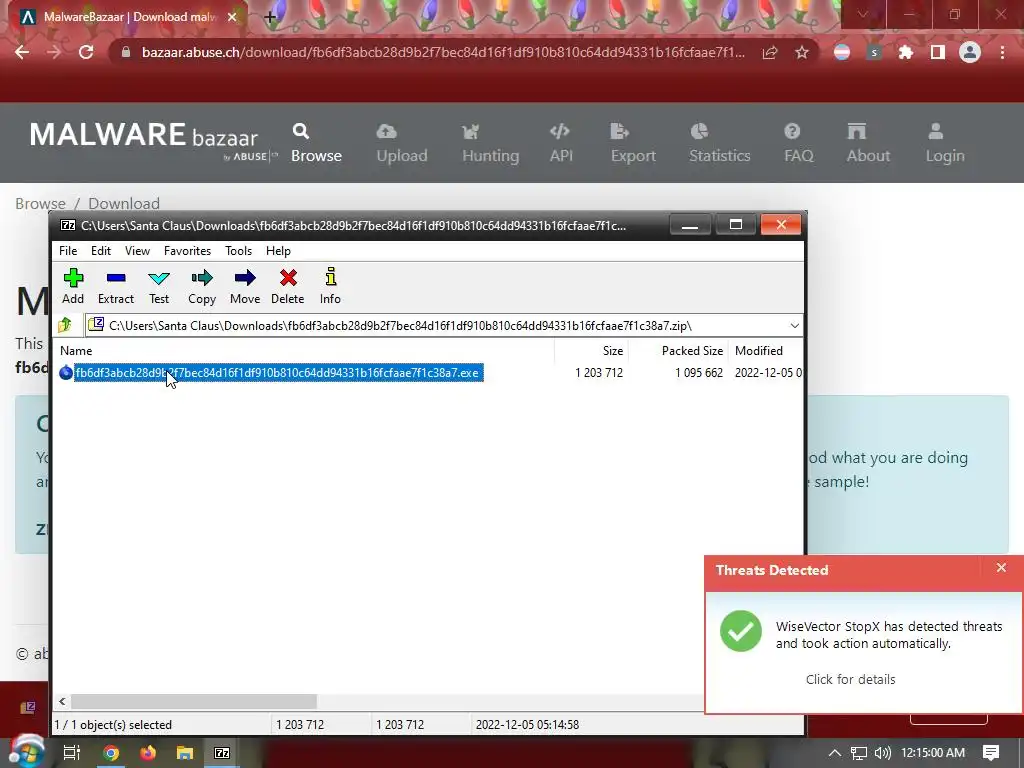Open the Windows notification center
1024x768 pixels.
(991, 753)
